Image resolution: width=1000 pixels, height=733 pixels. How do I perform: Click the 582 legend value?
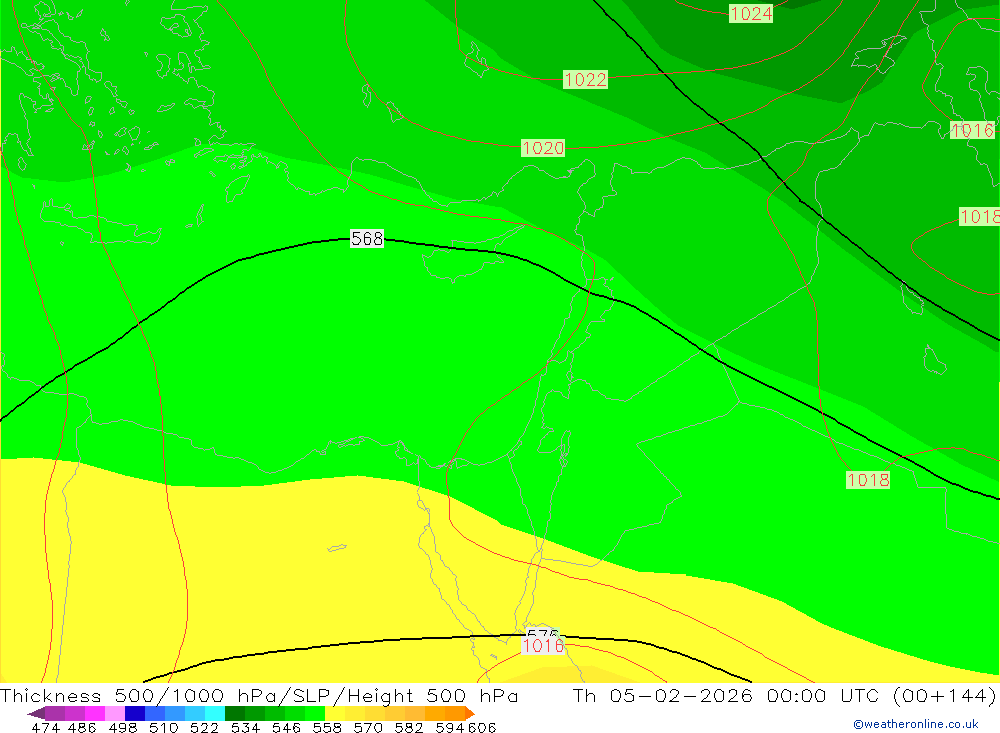(x=408, y=727)
